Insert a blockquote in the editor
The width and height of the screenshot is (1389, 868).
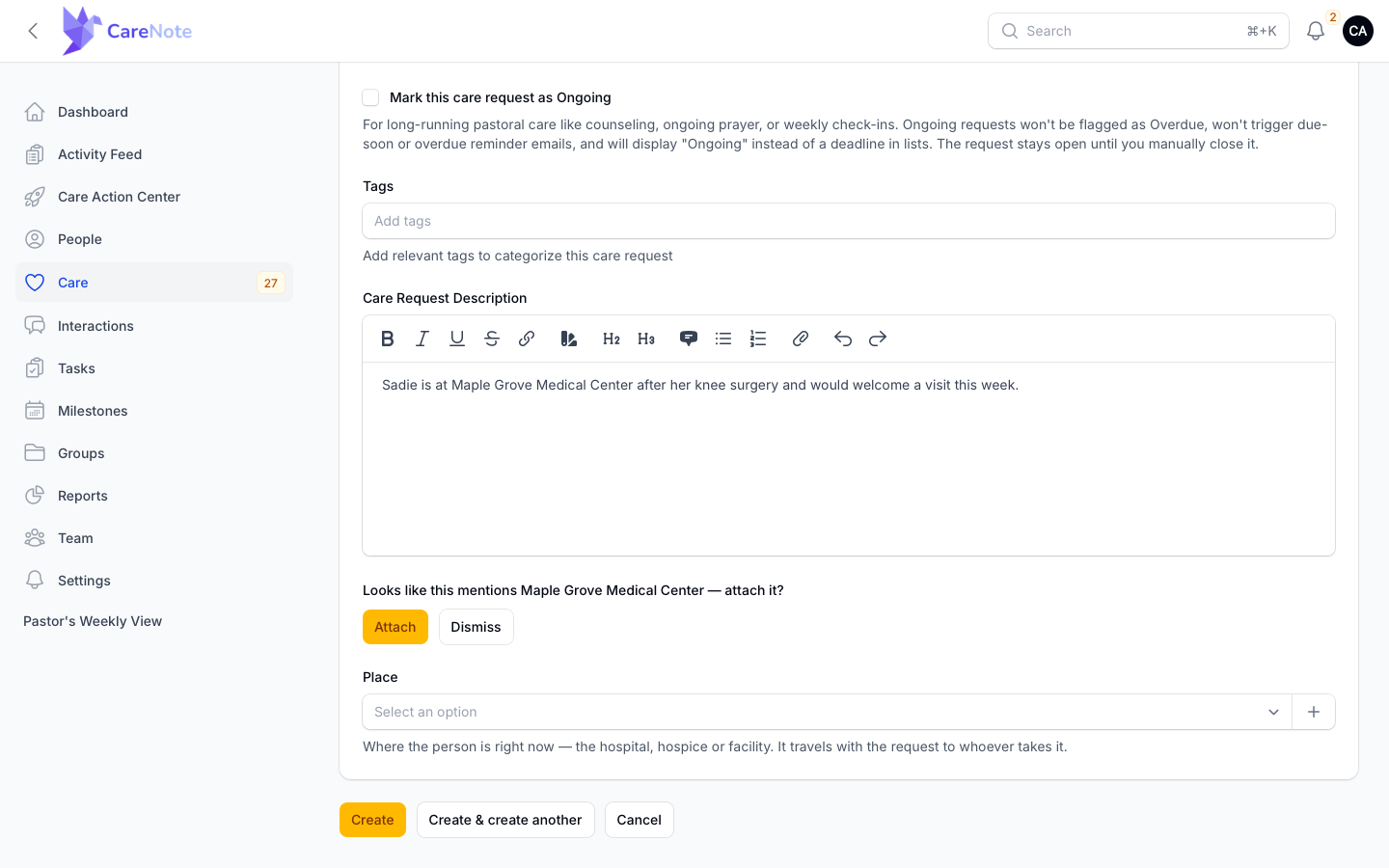689,339
